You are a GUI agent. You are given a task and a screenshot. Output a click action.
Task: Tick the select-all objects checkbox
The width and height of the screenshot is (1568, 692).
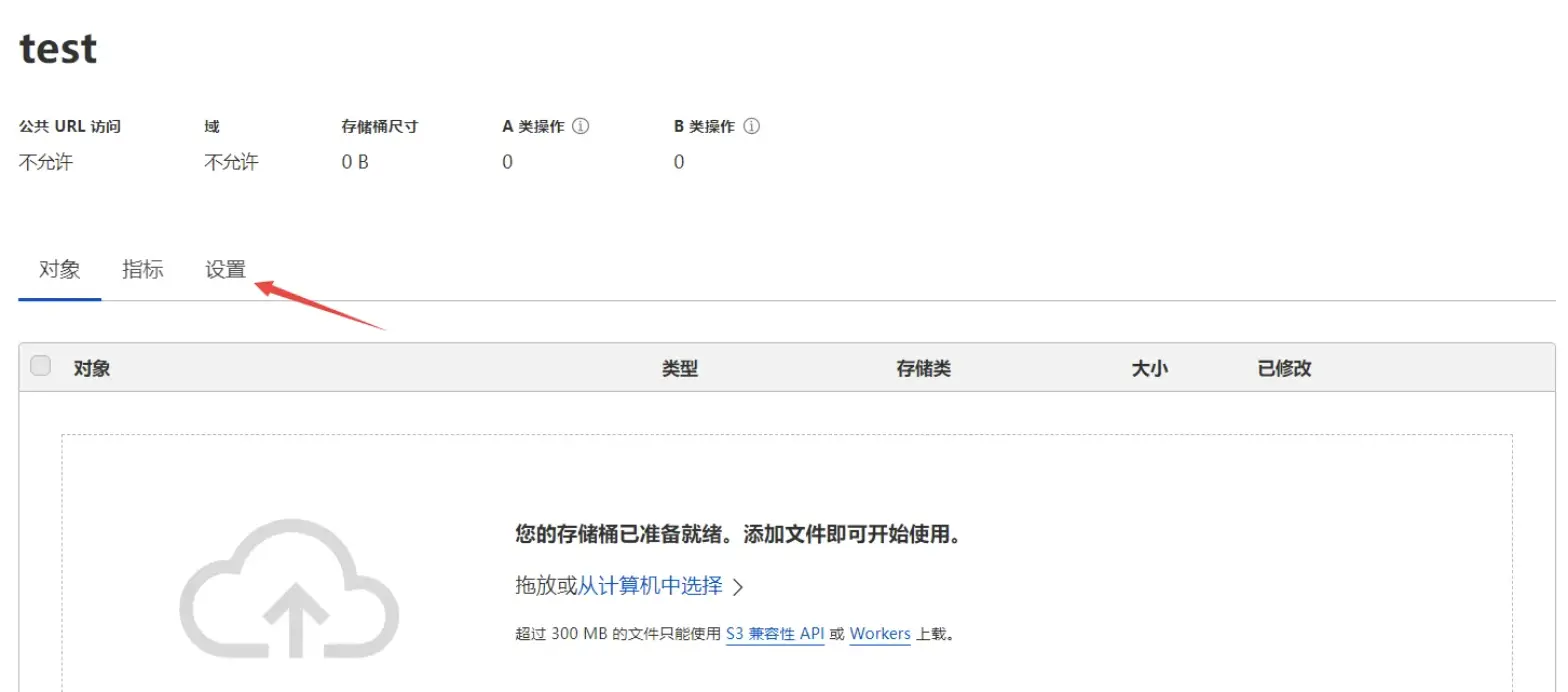[x=40, y=366]
